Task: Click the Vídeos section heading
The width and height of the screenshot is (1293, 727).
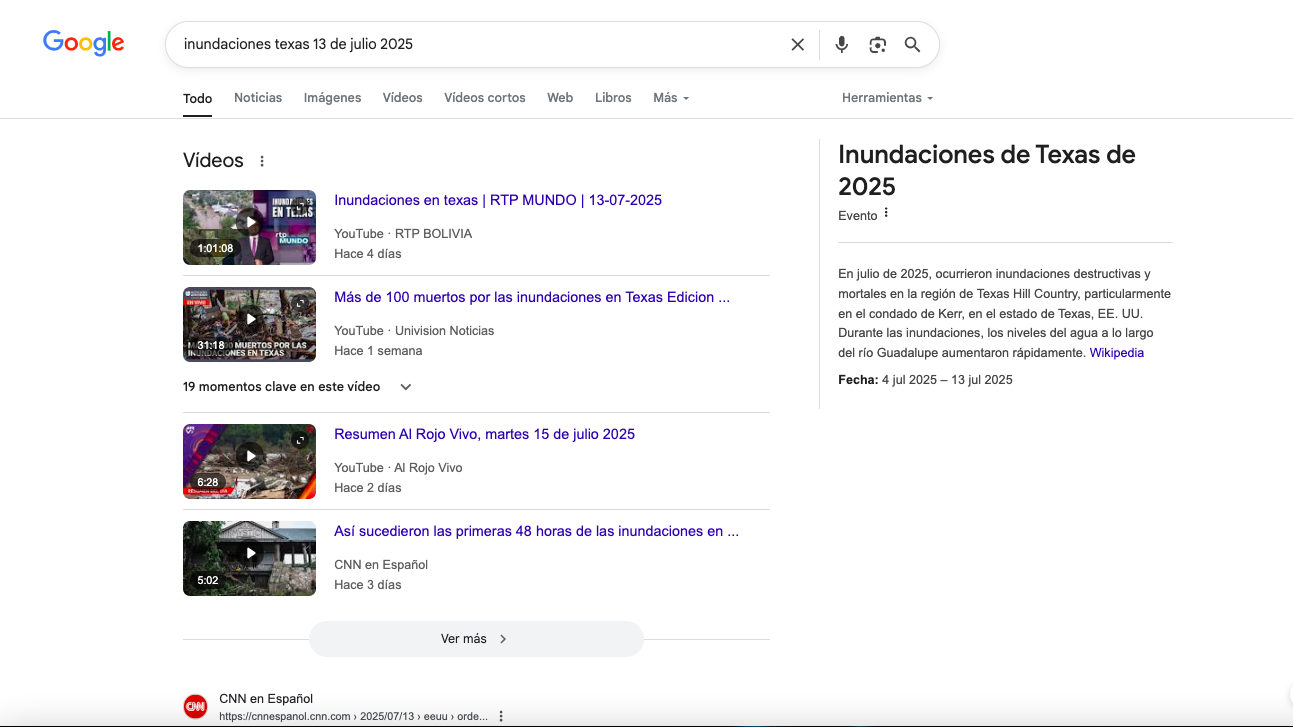Action: tap(213, 161)
